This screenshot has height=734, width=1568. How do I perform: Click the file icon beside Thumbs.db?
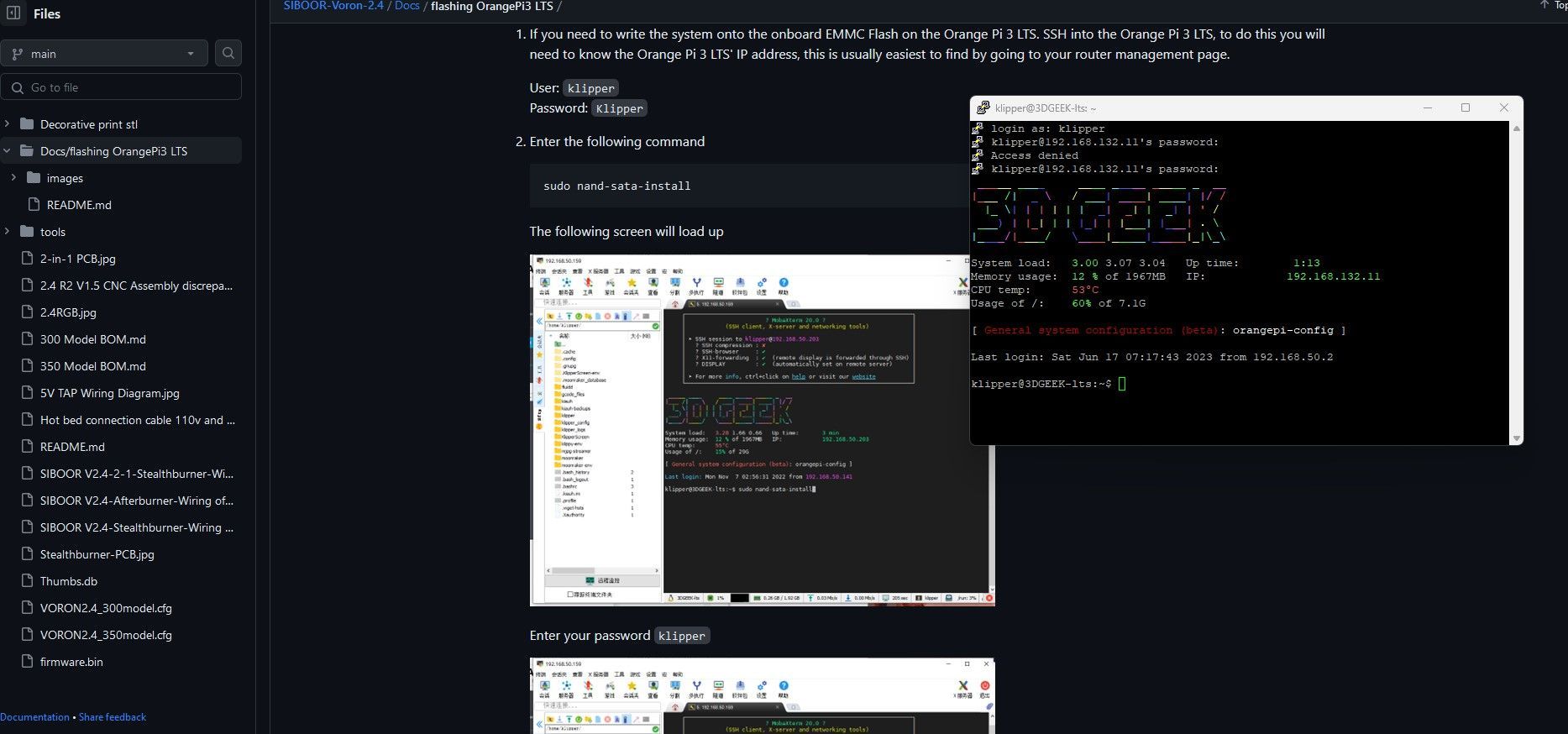tap(27, 581)
